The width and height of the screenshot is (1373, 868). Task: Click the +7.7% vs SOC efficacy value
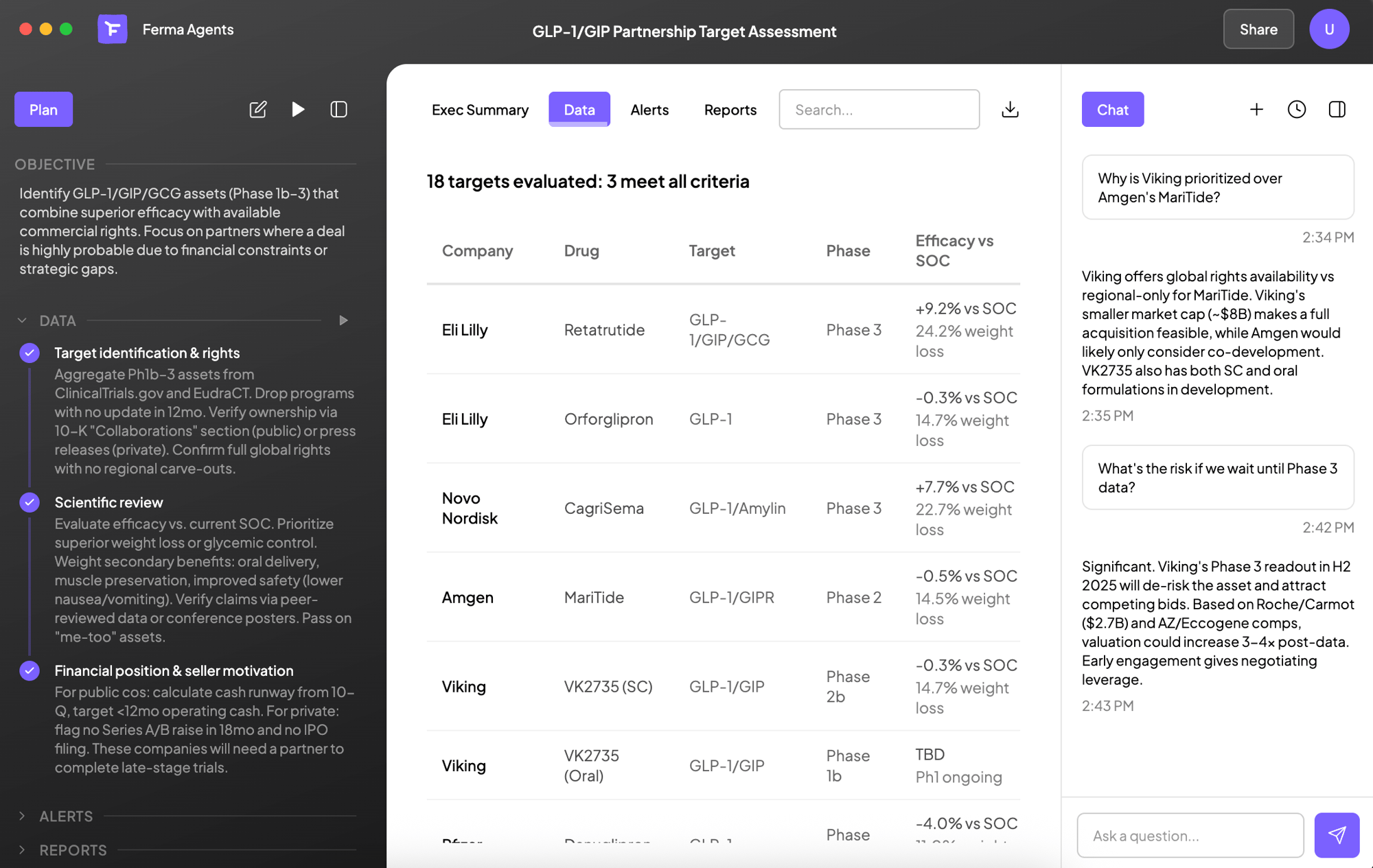[965, 487]
